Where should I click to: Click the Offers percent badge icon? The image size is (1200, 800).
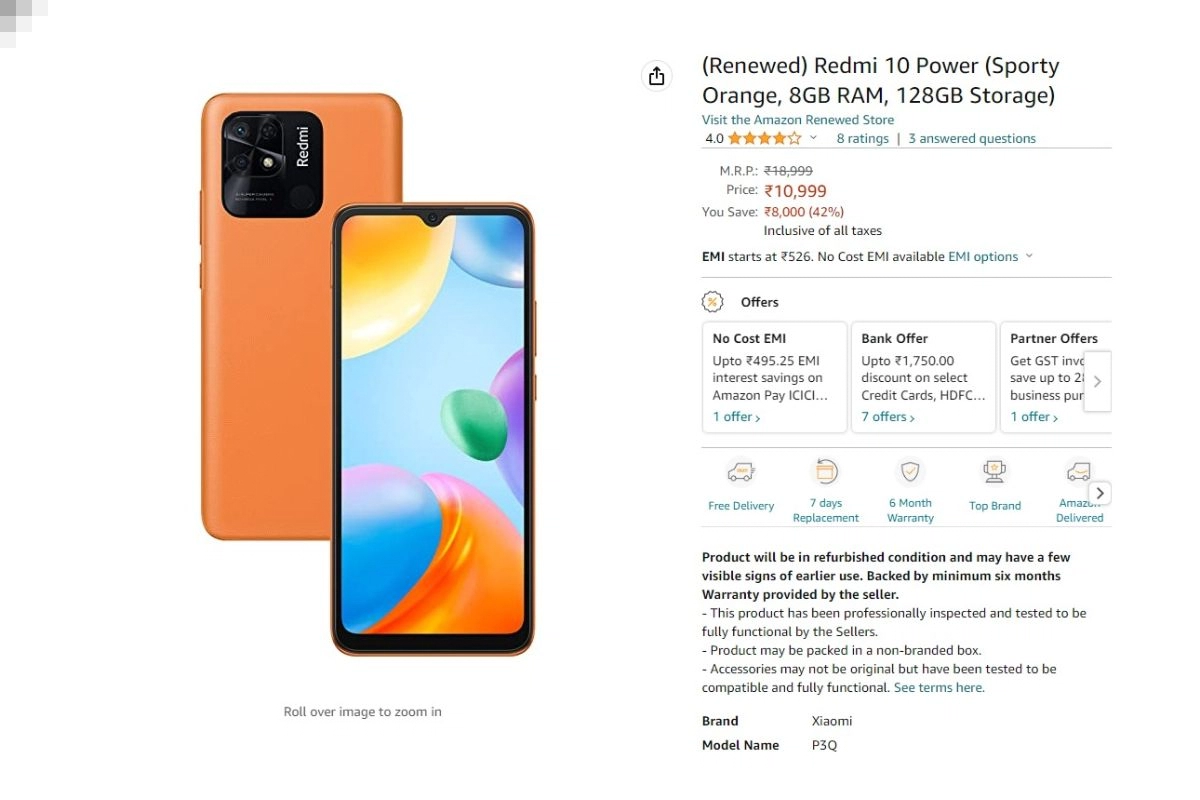coord(712,302)
